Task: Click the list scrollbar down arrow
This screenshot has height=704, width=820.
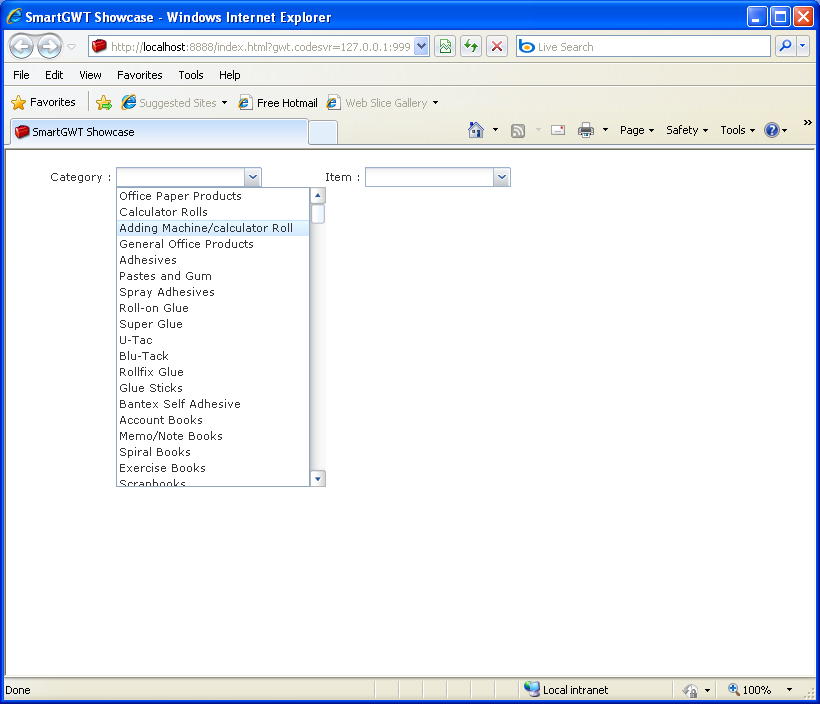Action: [317, 479]
